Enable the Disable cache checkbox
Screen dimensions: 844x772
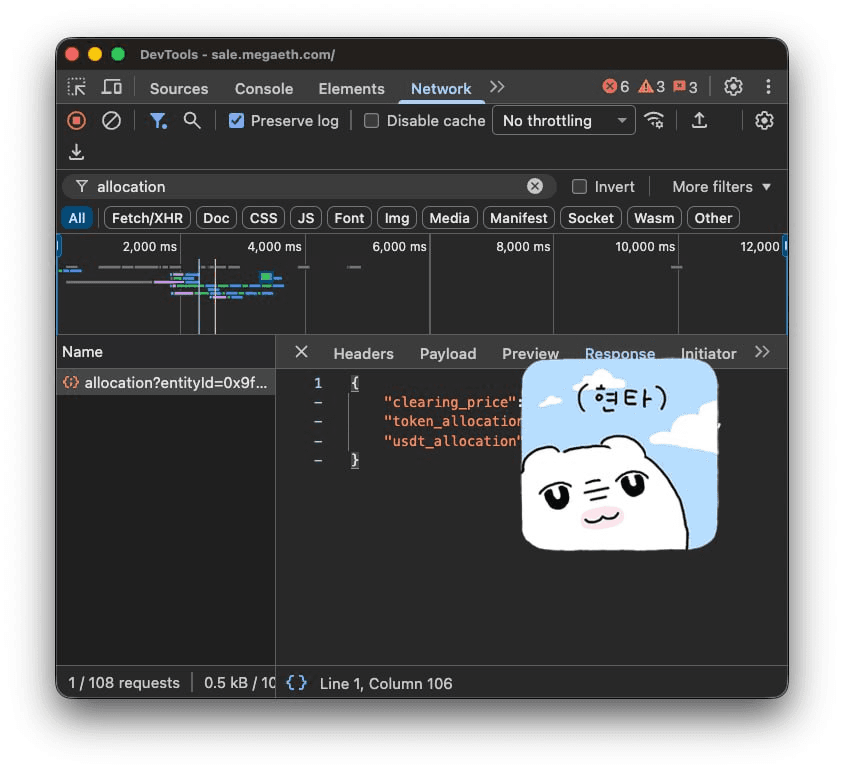pyautogui.click(x=372, y=121)
